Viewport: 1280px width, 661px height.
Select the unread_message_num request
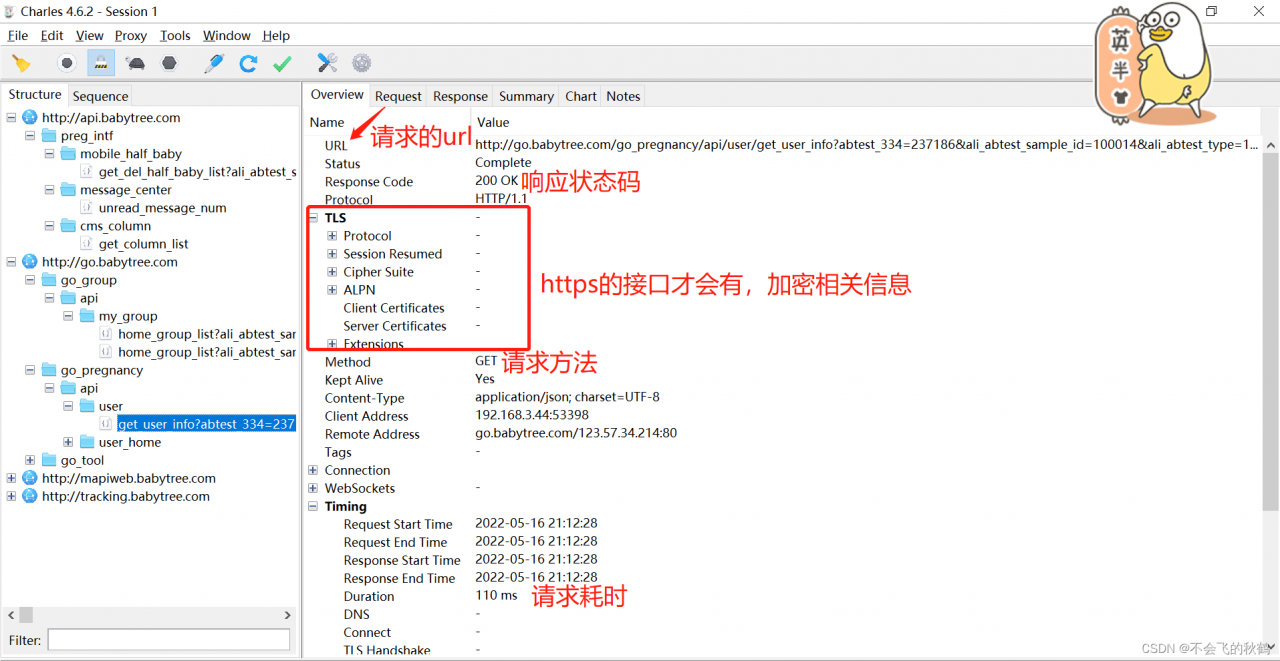pos(162,208)
